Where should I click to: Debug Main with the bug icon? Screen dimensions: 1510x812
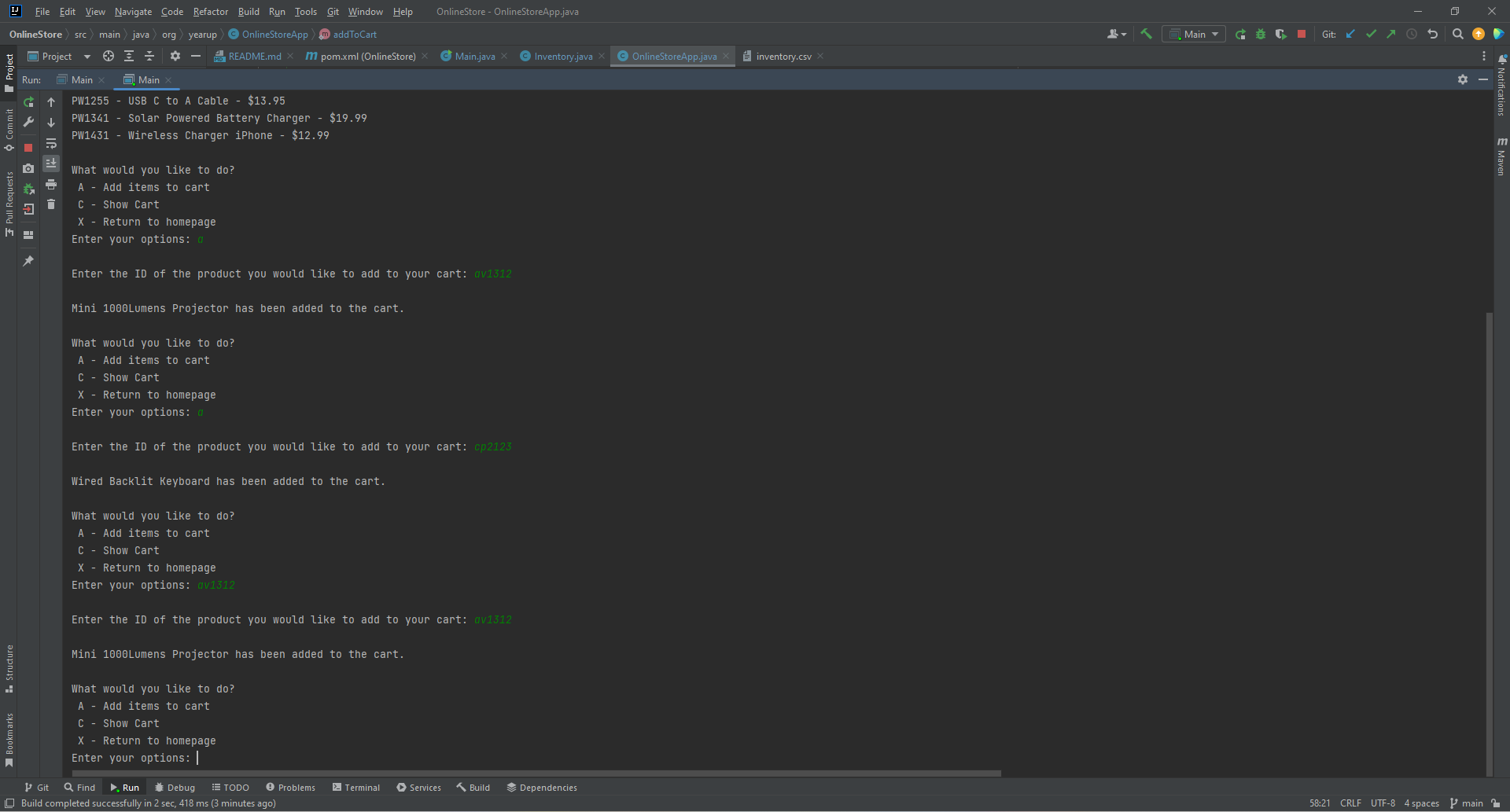tap(1261, 34)
